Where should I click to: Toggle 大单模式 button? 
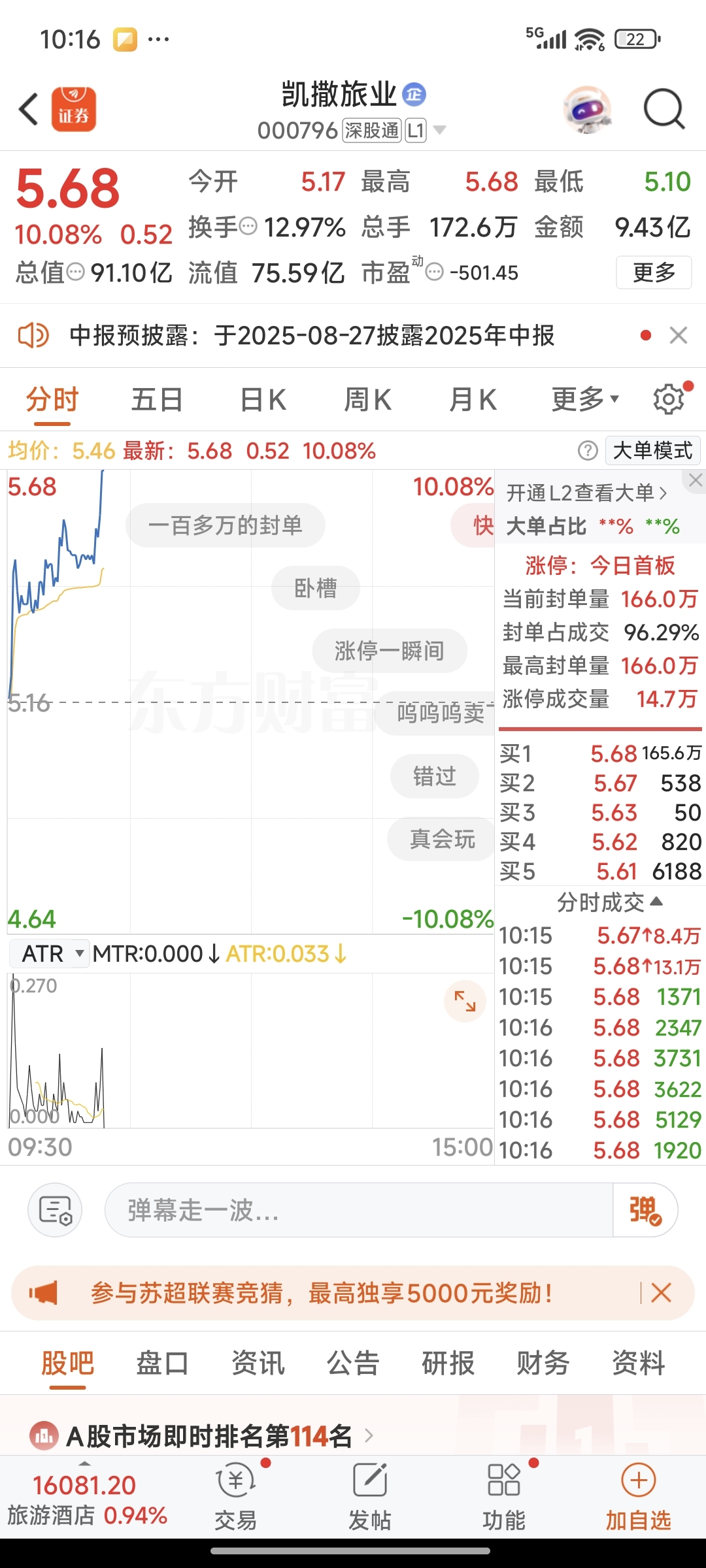coord(653,450)
